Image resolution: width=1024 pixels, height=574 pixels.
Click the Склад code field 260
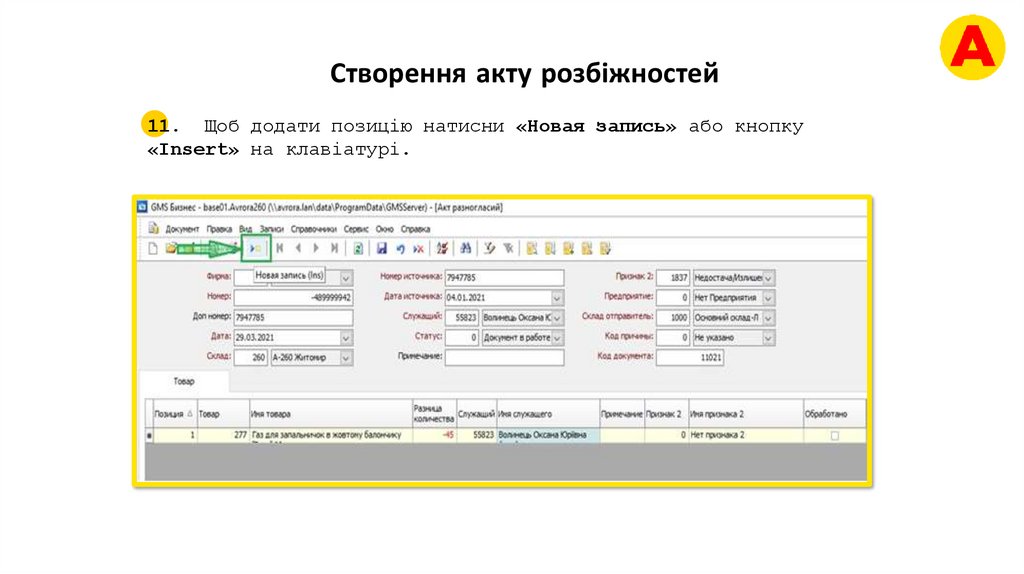(251, 358)
